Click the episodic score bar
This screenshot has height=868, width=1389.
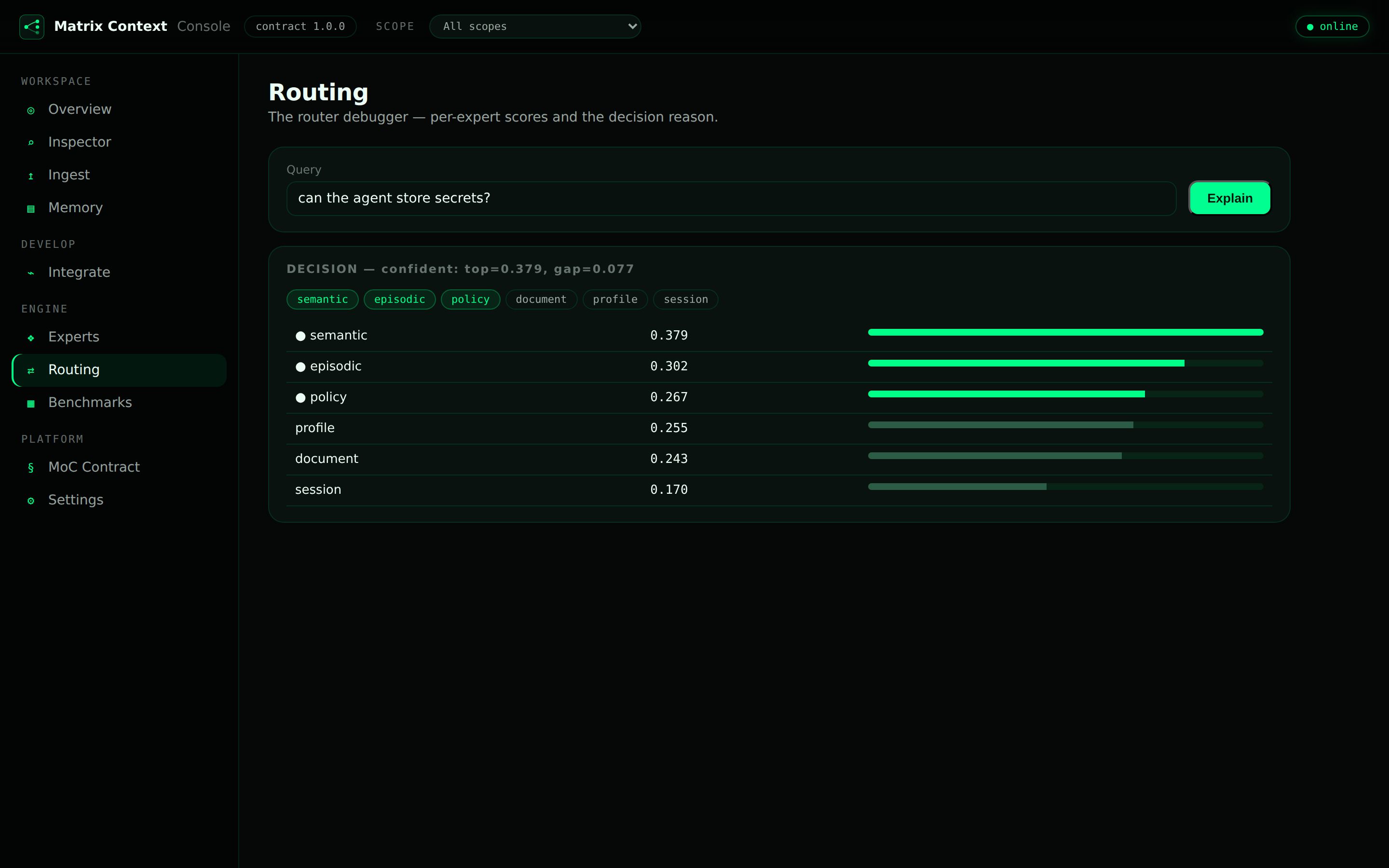pos(1066,364)
